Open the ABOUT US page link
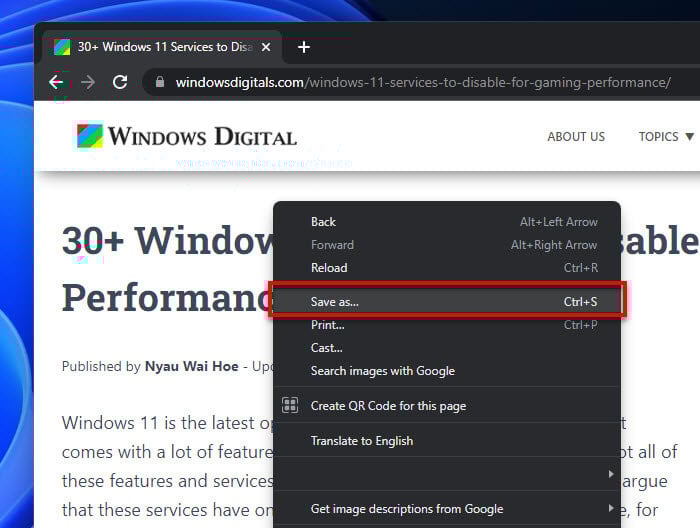The width and height of the screenshot is (700, 528). (x=576, y=136)
